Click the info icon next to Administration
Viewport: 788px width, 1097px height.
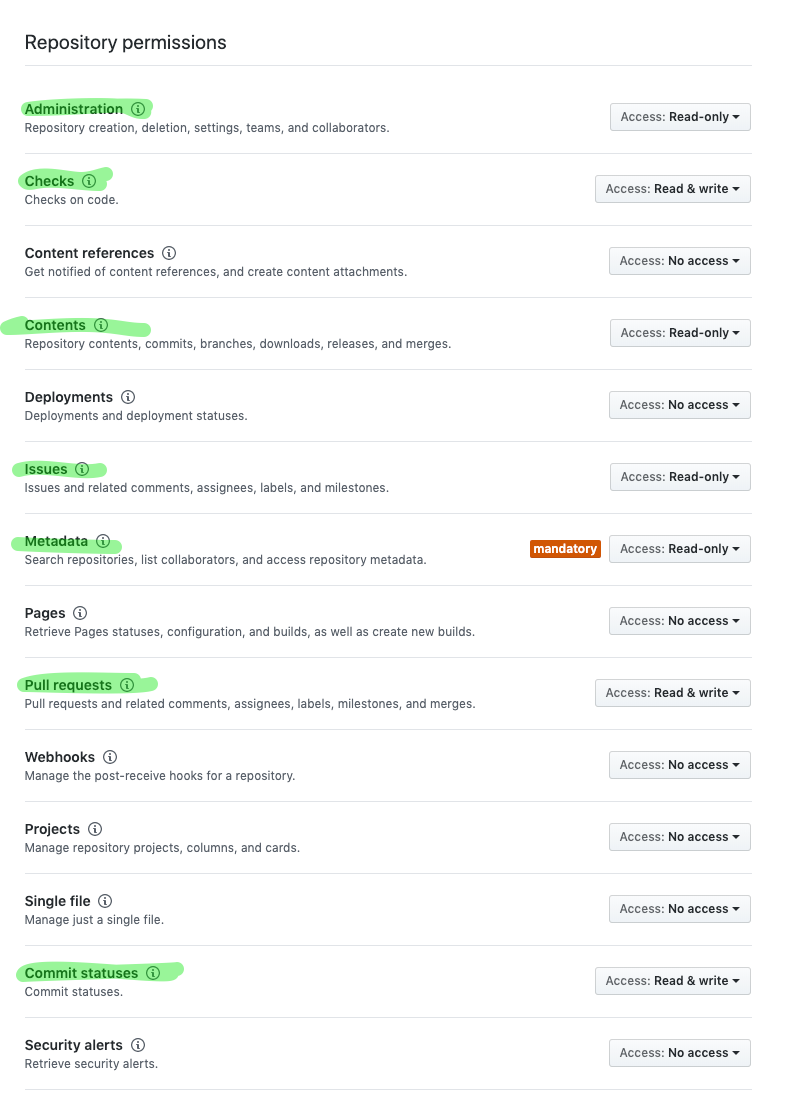[138, 109]
